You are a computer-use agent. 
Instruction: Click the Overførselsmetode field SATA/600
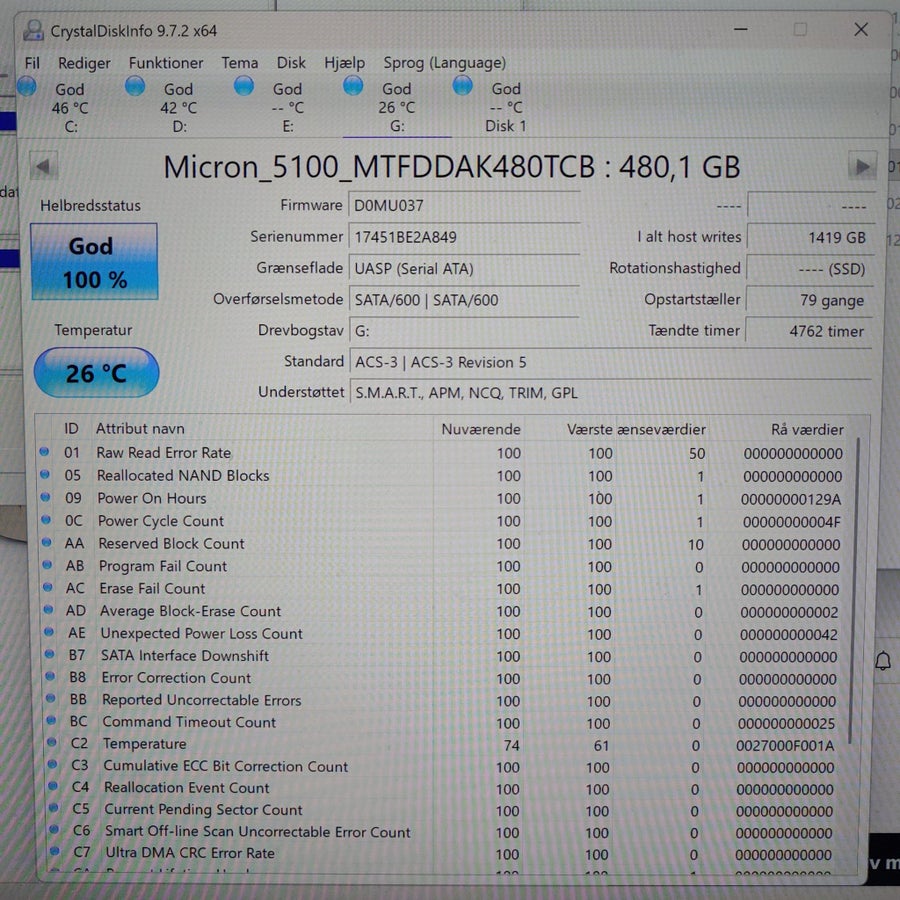click(464, 300)
